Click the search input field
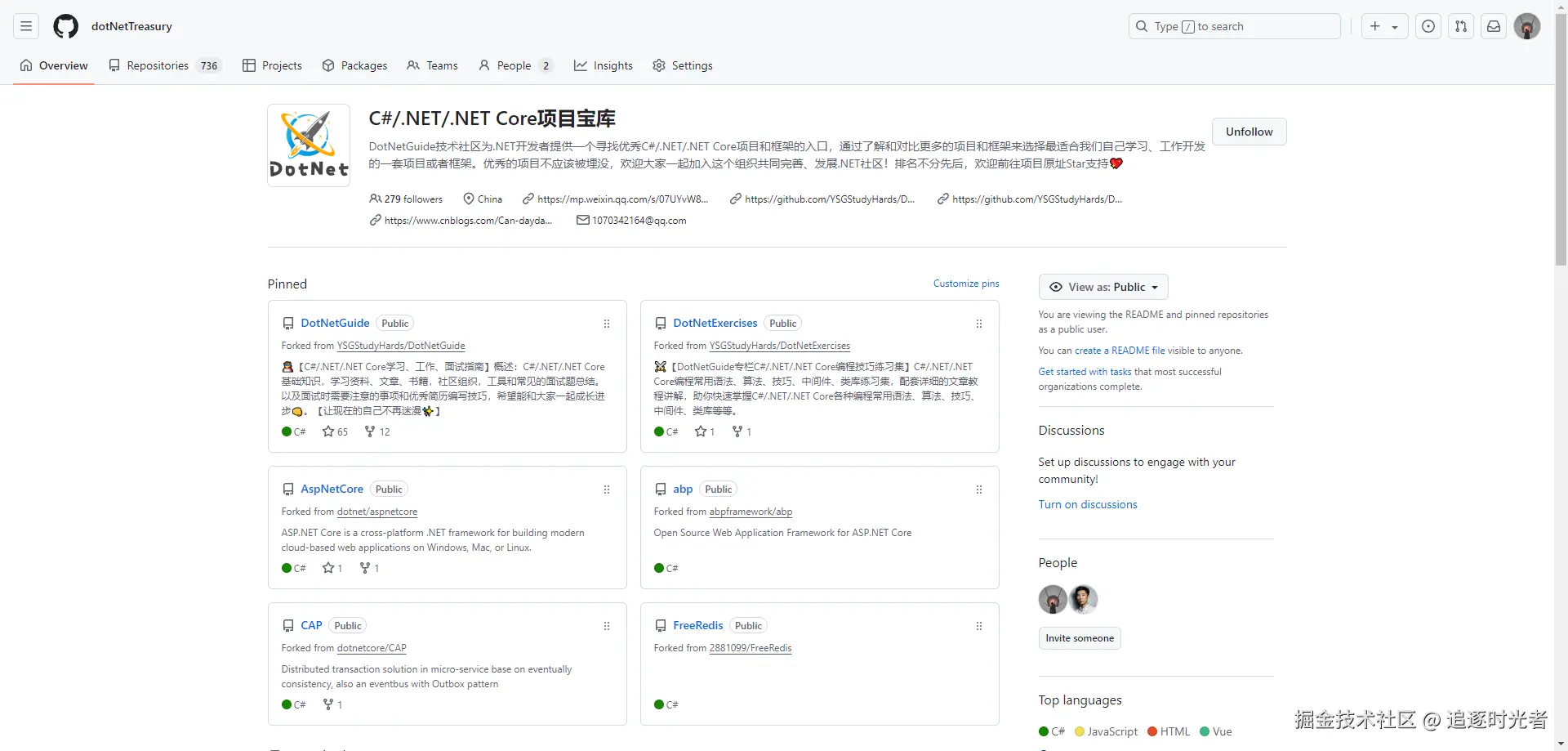Screen dimensions: 1568x751 [x=1235, y=26]
